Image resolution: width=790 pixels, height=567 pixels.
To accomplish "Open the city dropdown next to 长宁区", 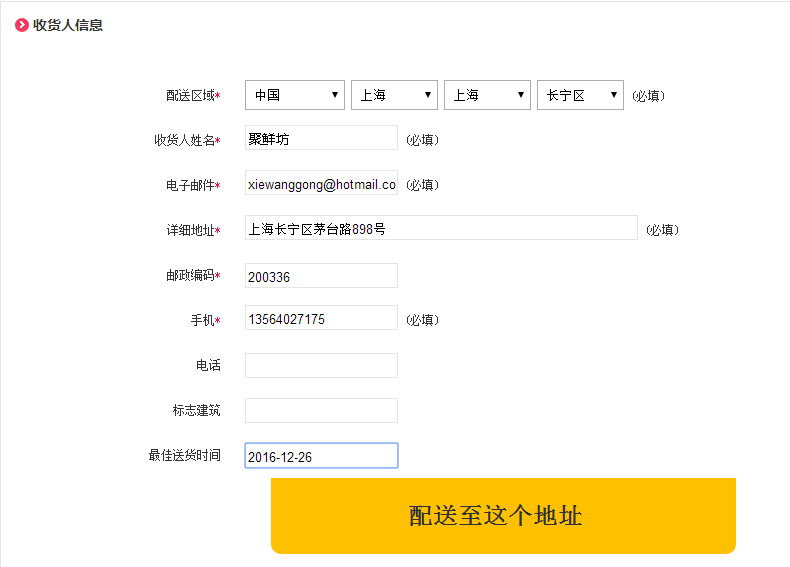I will click(487, 95).
